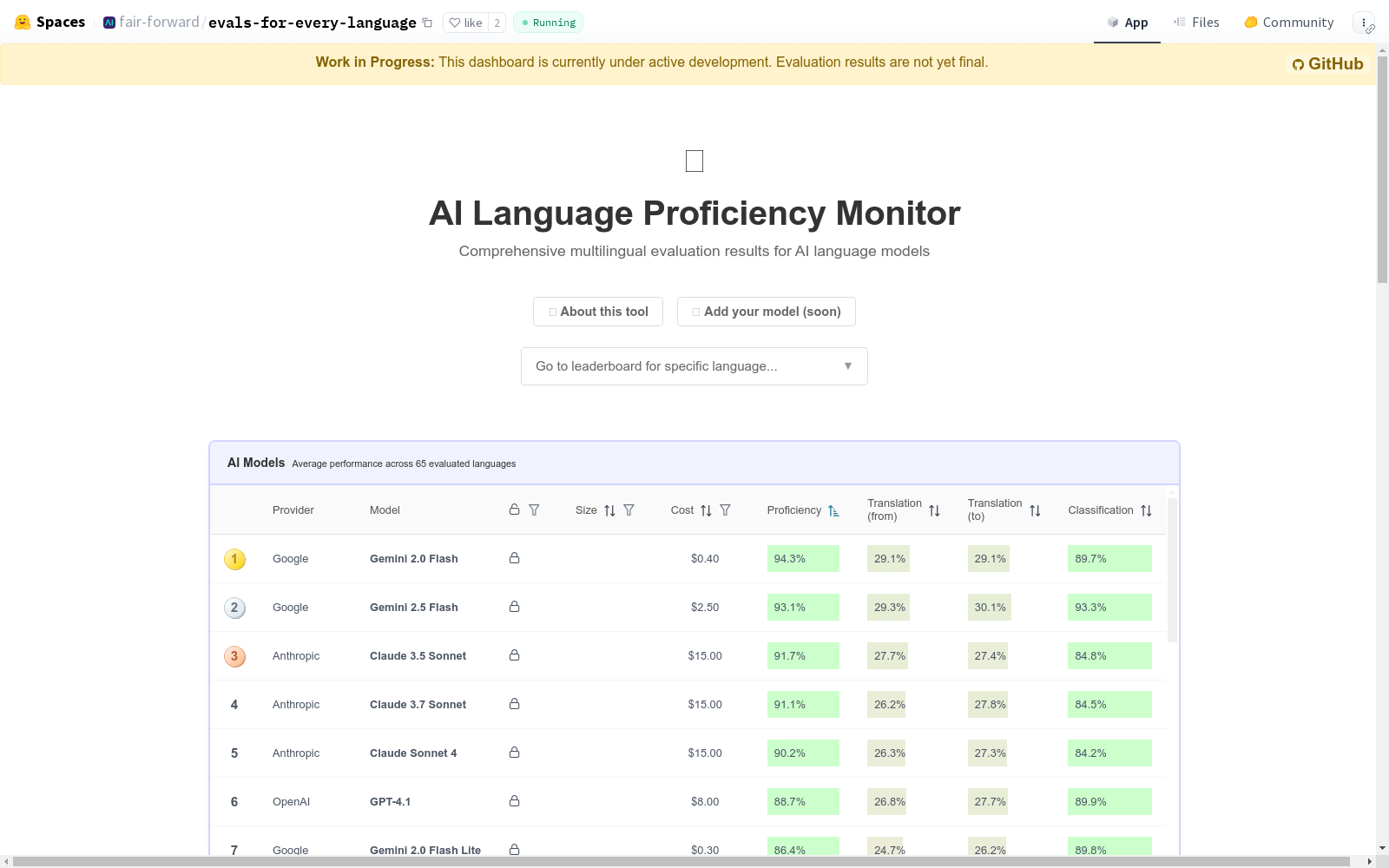This screenshot has width=1389, height=868.
Task: Open the Files tab
Action: [1196, 23]
